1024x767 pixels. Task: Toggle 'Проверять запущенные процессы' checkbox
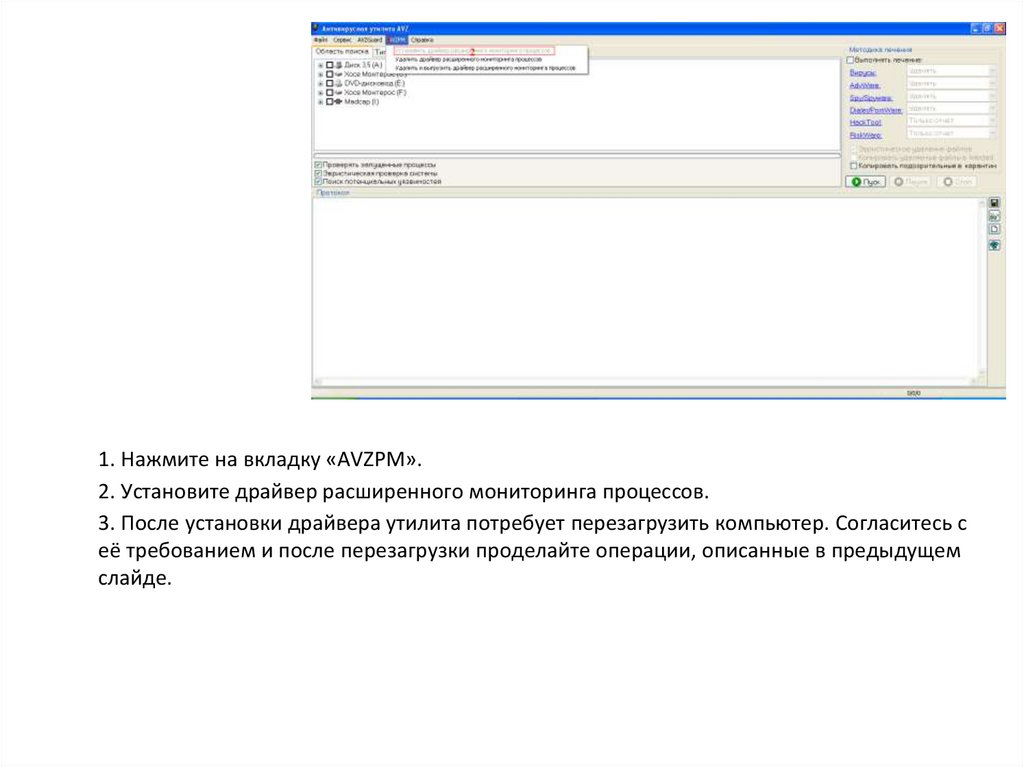[318, 165]
